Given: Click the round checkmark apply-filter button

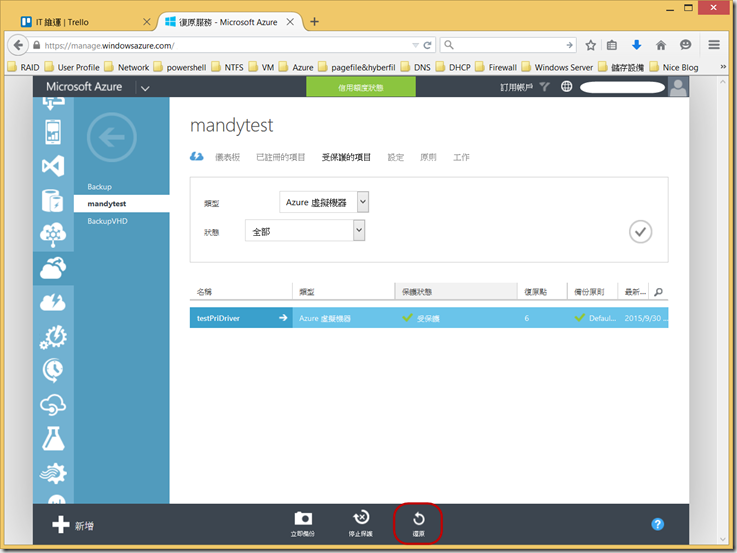Looking at the screenshot, I should click(640, 232).
